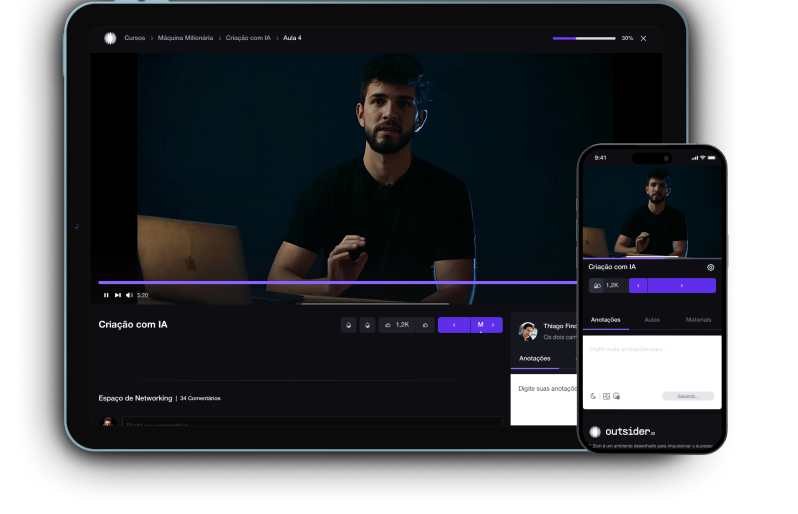This screenshot has height=514, width=798.
Task: Click the thumbs-down icon on tablet
Action: 425,325
